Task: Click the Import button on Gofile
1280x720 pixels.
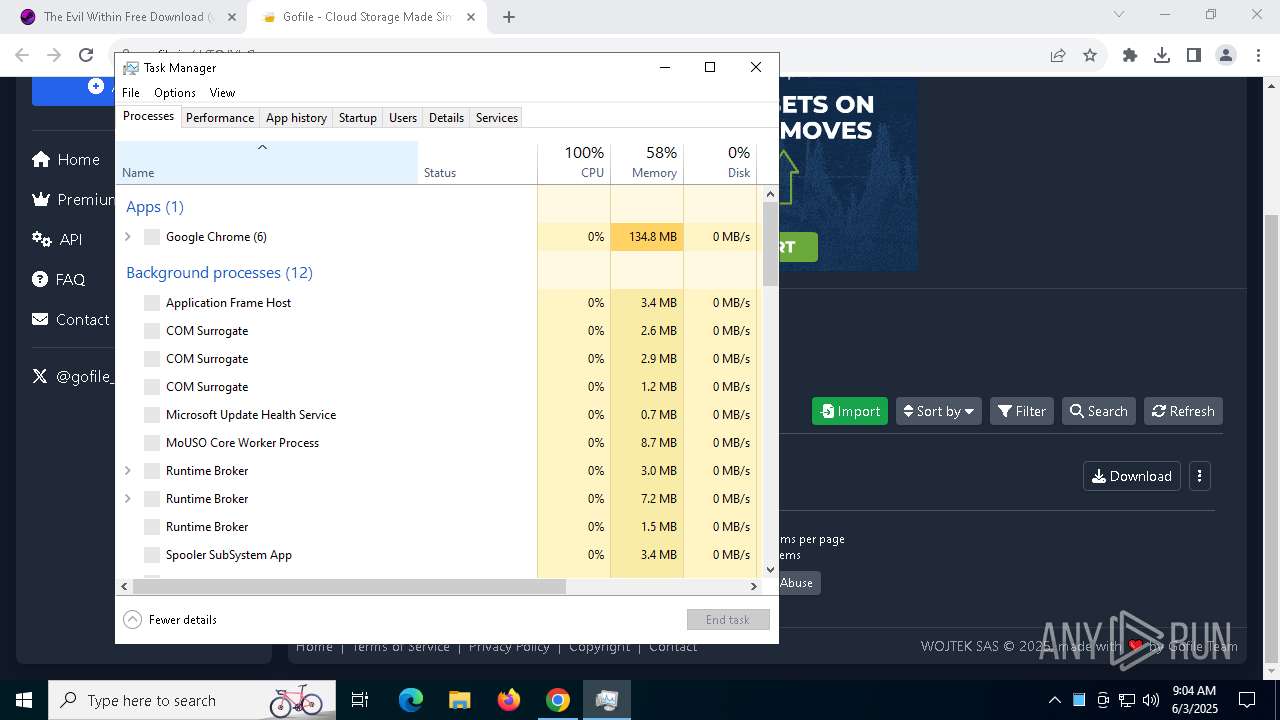Action: [x=850, y=411]
